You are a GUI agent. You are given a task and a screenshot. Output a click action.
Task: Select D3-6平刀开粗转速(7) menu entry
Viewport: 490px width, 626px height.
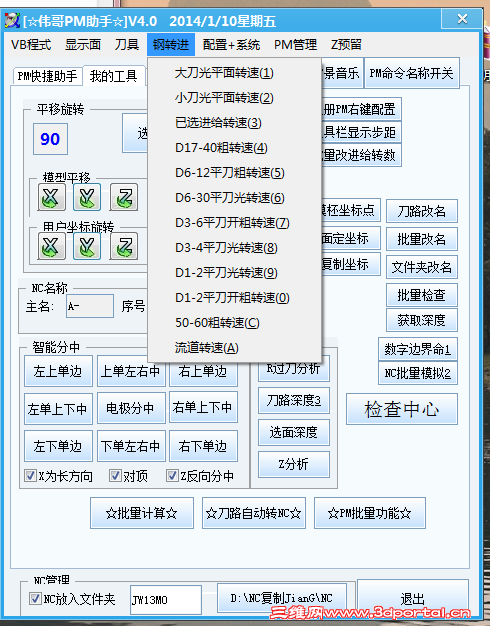pos(234,223)
